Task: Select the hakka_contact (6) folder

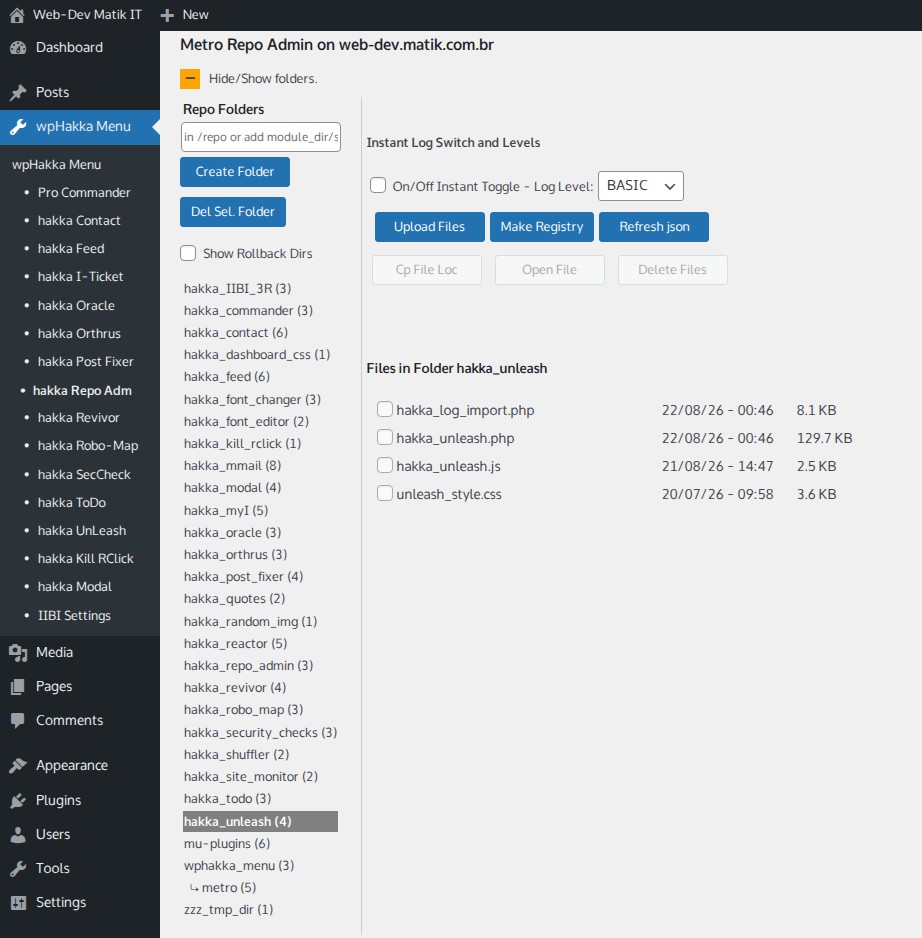Action: (x=236, y=333)
